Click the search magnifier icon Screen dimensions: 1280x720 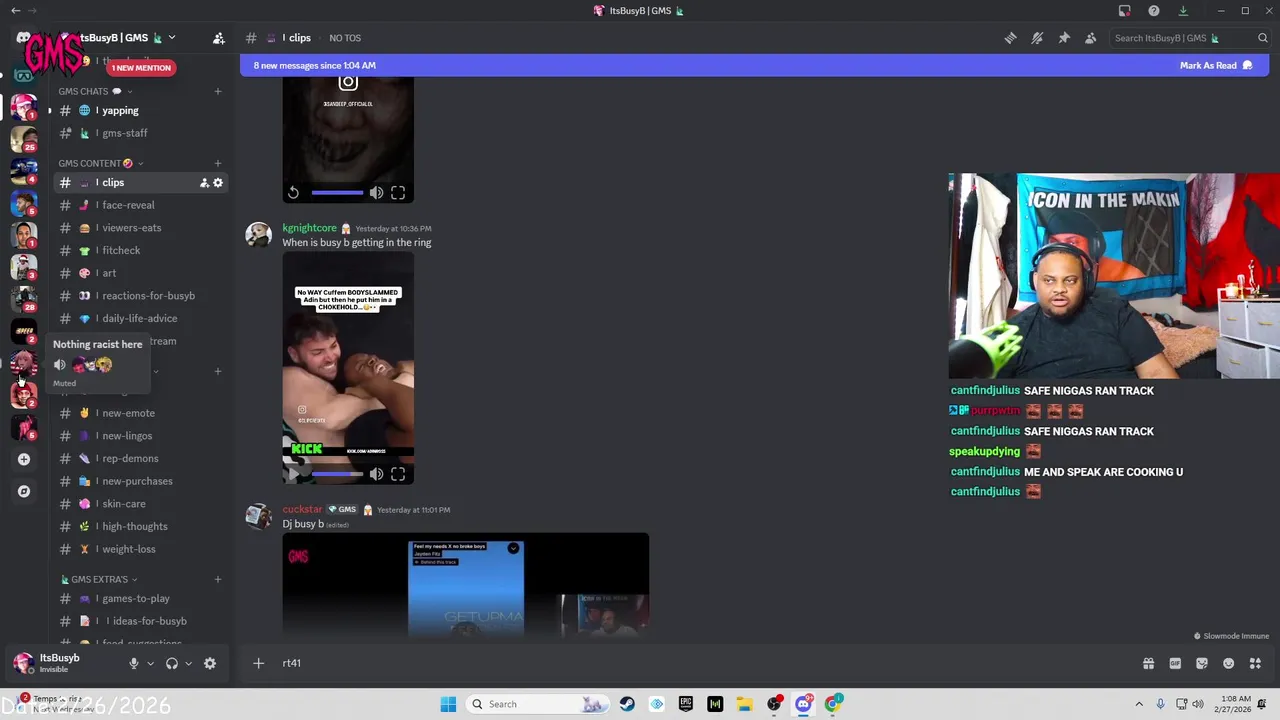tap(1263, 38)
